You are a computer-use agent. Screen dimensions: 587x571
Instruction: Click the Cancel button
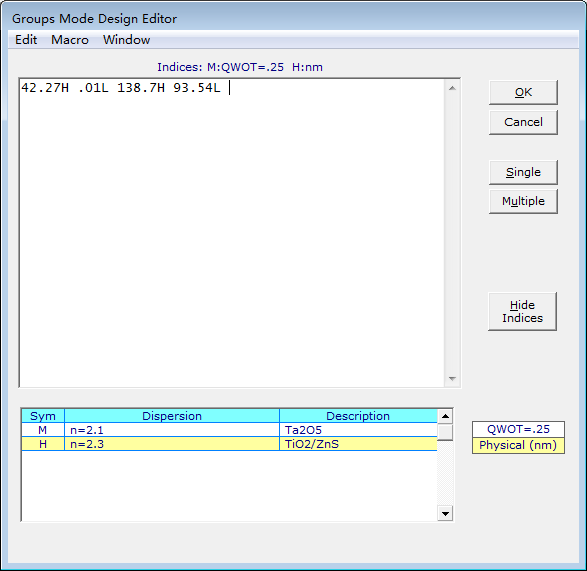[523, 122]
